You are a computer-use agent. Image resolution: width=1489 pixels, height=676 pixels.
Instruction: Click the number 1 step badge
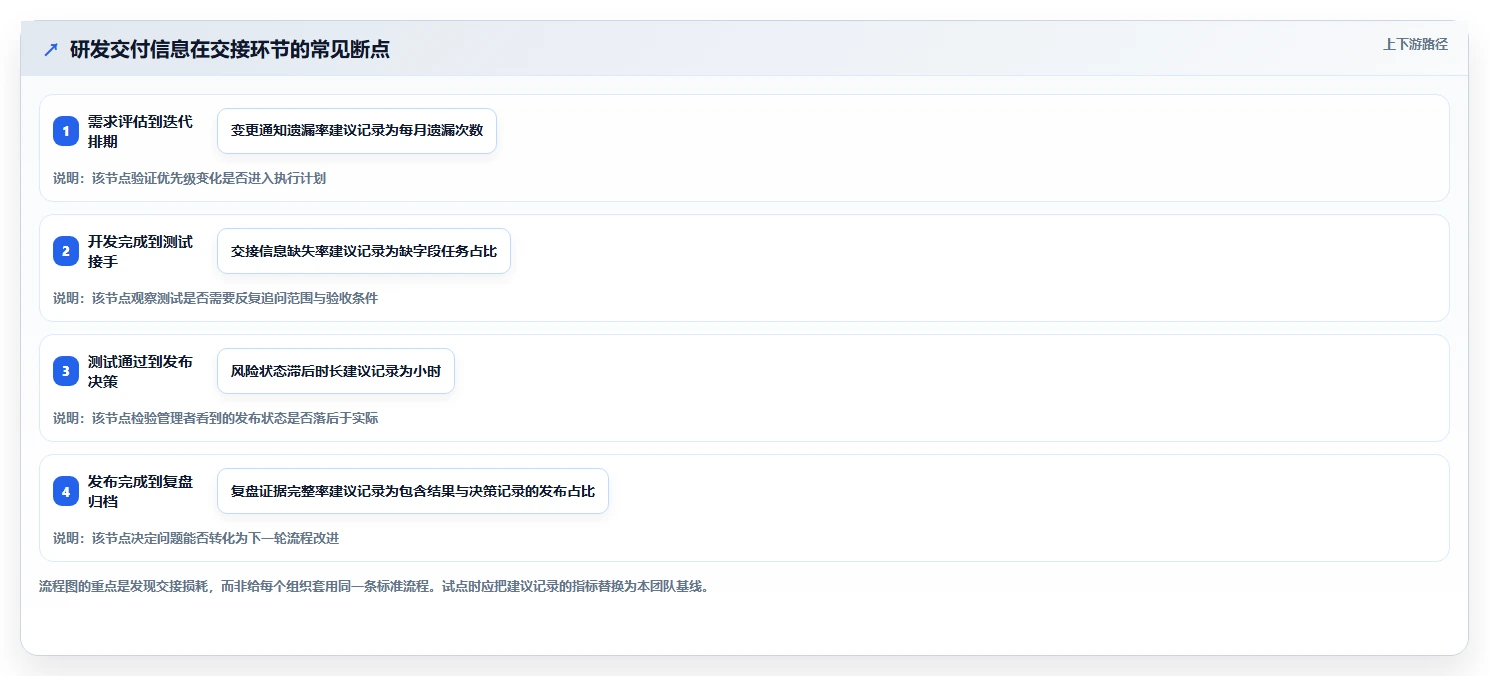(66, 131)
